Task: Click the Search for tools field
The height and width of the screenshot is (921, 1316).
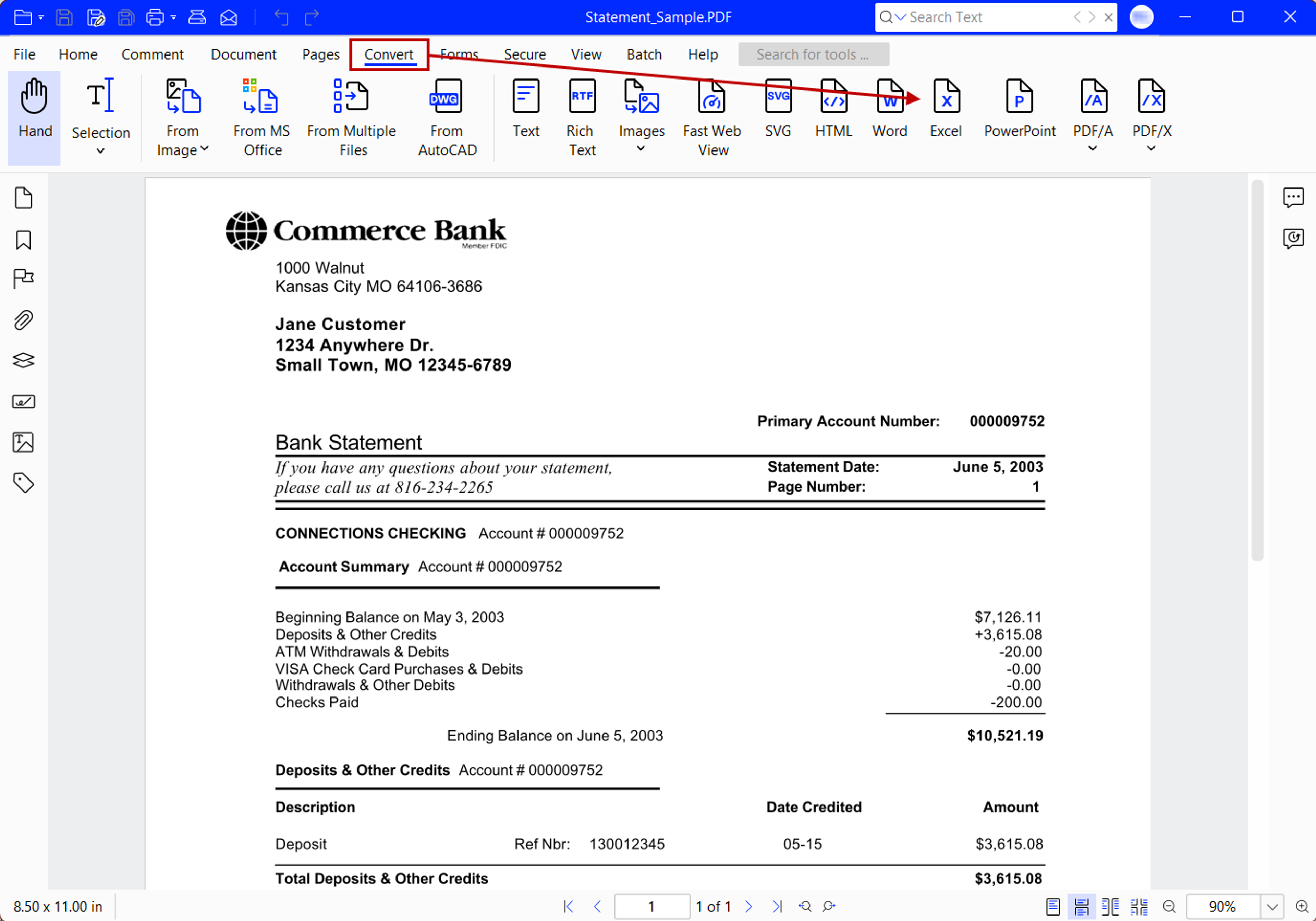Action: pos(813,54)
